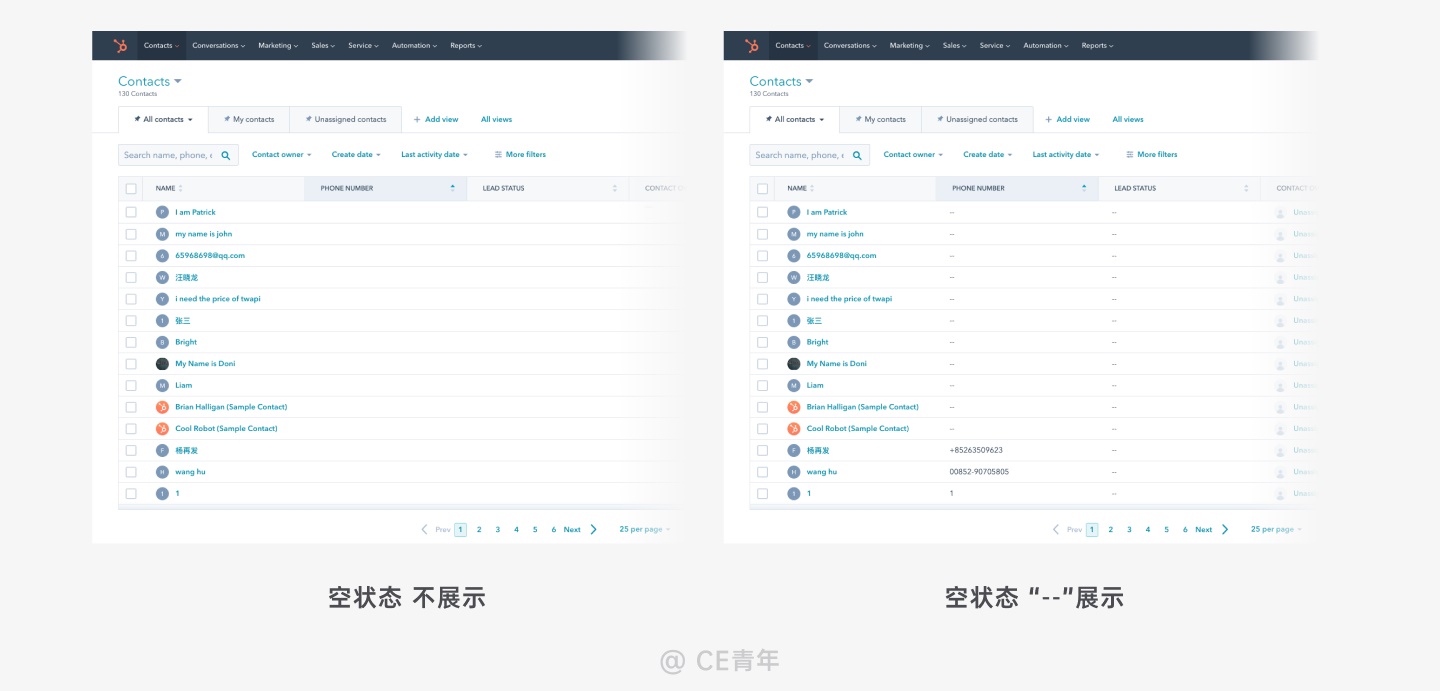The height and width of the screenshot is (691, 1441).
Task: Go to page 6 in right screenshot
Action: point(1185,530)
